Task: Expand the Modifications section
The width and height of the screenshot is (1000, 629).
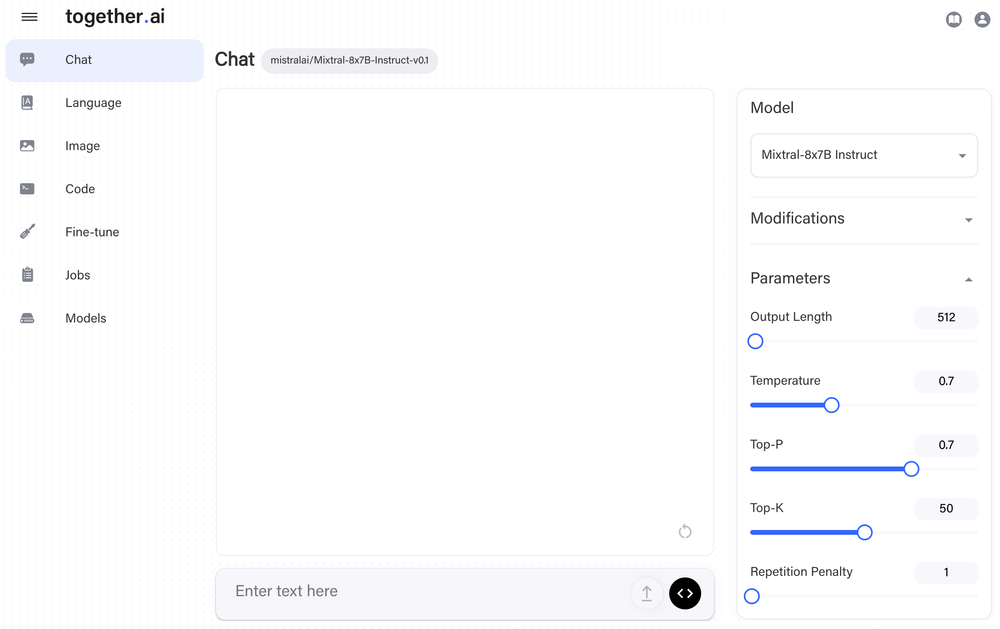Action: [864, 219]
